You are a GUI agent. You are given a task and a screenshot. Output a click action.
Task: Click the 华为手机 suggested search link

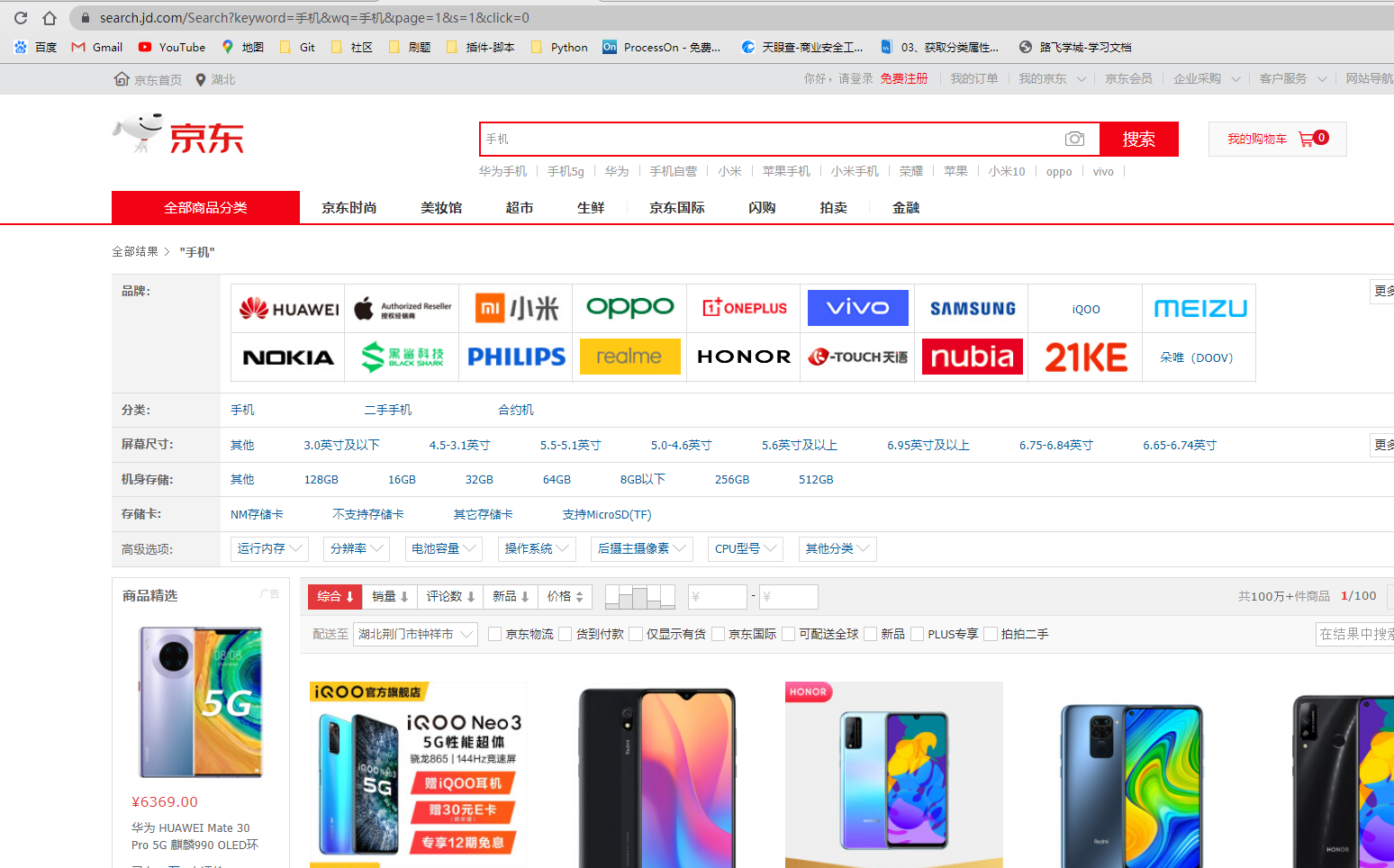pos(502,171)
